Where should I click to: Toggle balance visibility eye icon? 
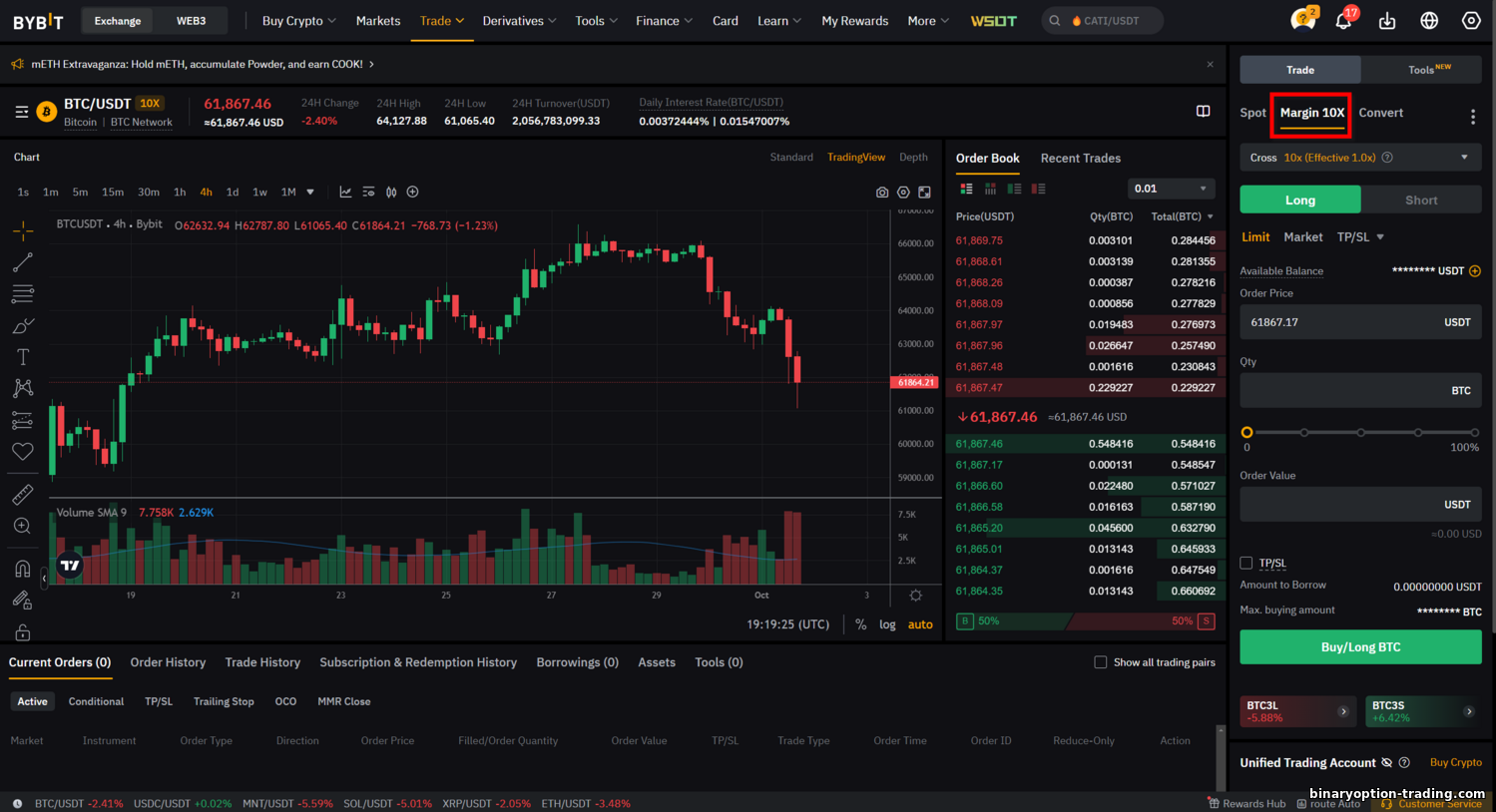point(1386,763)
